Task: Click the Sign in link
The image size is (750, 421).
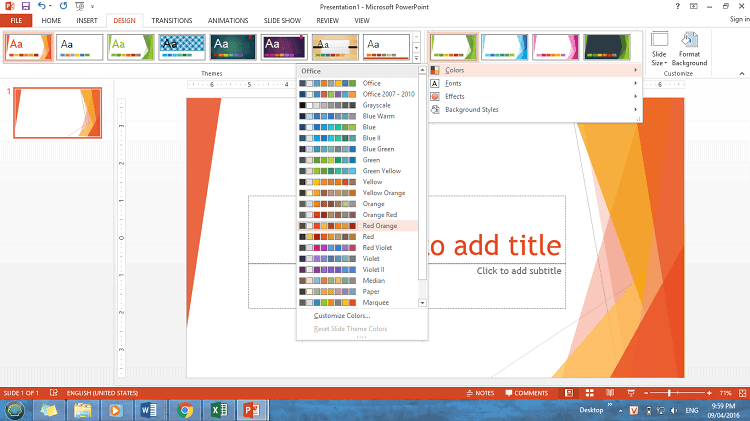Action: [x=739, y=19]
